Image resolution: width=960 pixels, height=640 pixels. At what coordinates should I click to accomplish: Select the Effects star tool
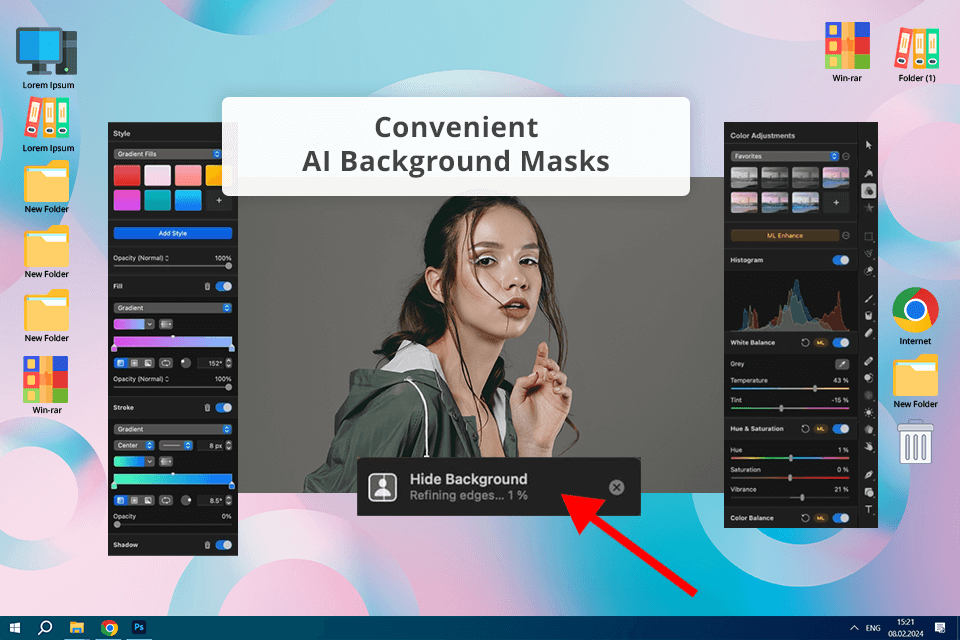point(868,208)
